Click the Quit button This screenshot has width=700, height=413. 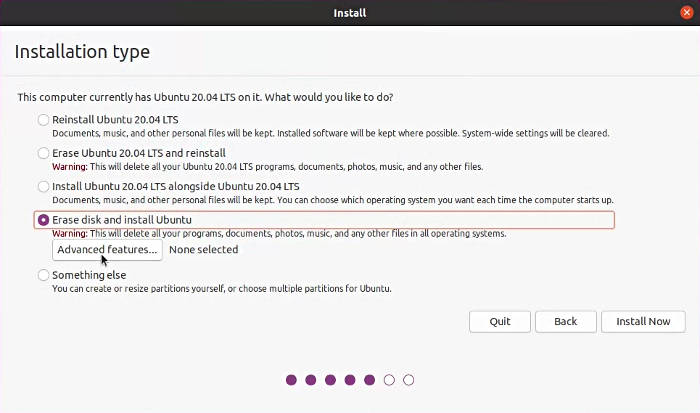tap(500, 321)
